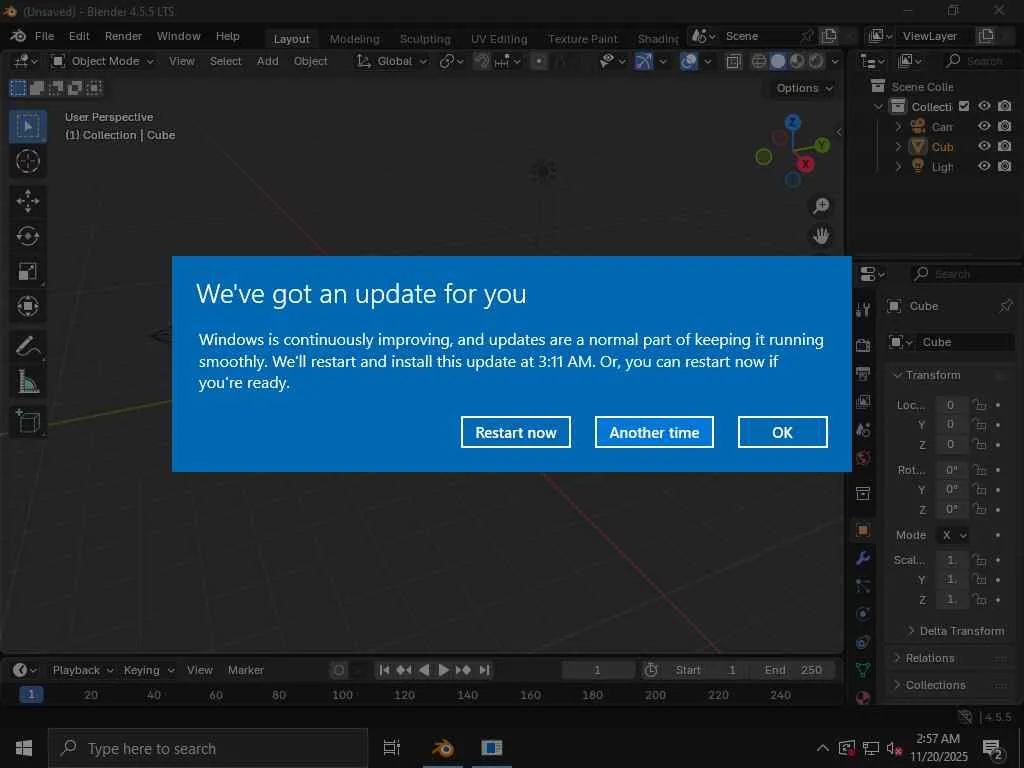Click the Start frame field in timeline
Viewport: 1024px width, 768px height.
[x=705, y=670]
